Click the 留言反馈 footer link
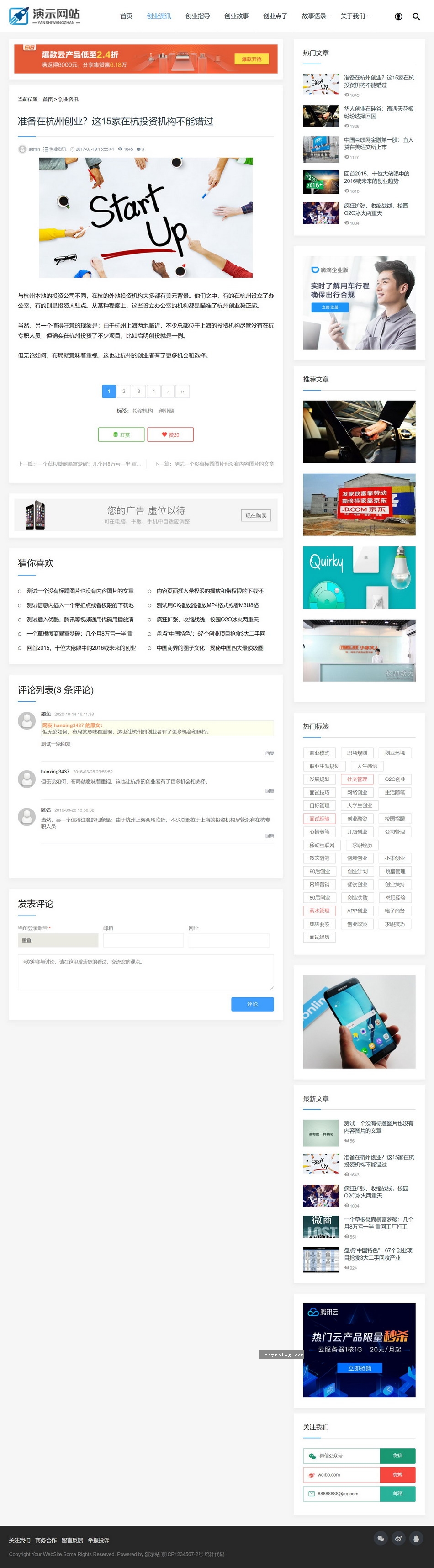434x1568 pixels. (x=73, y=1541)
